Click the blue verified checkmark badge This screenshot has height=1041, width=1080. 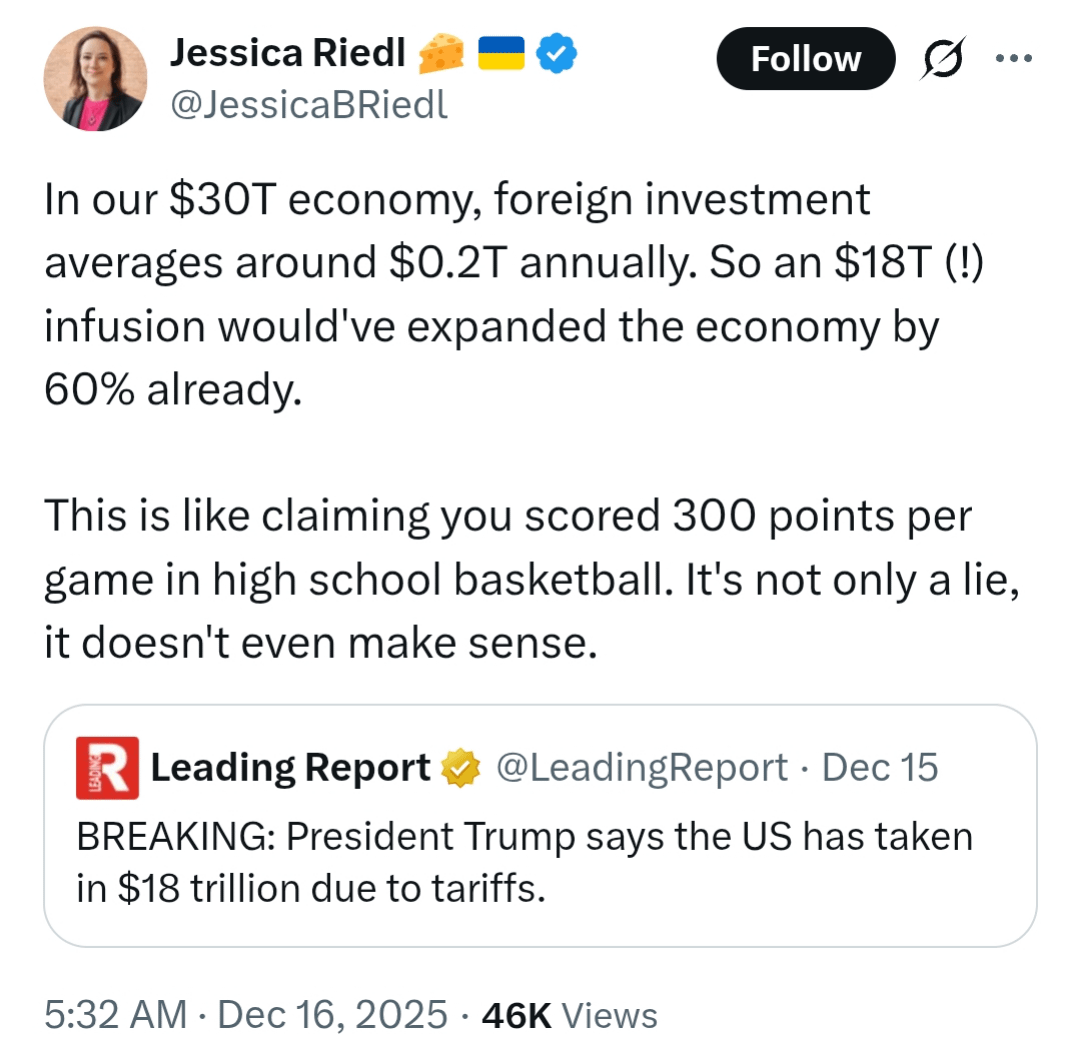(x=555, y=55)
